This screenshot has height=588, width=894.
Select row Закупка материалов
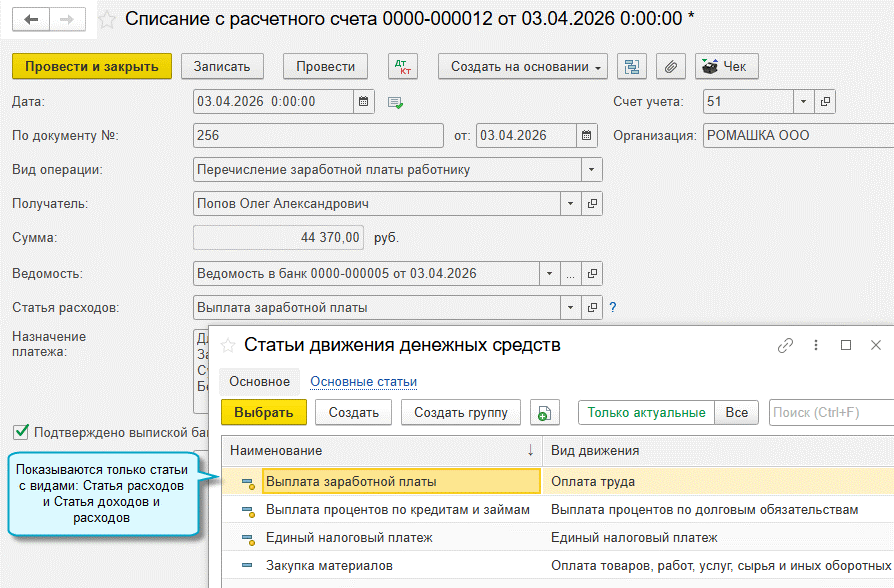tap(558, 565)
